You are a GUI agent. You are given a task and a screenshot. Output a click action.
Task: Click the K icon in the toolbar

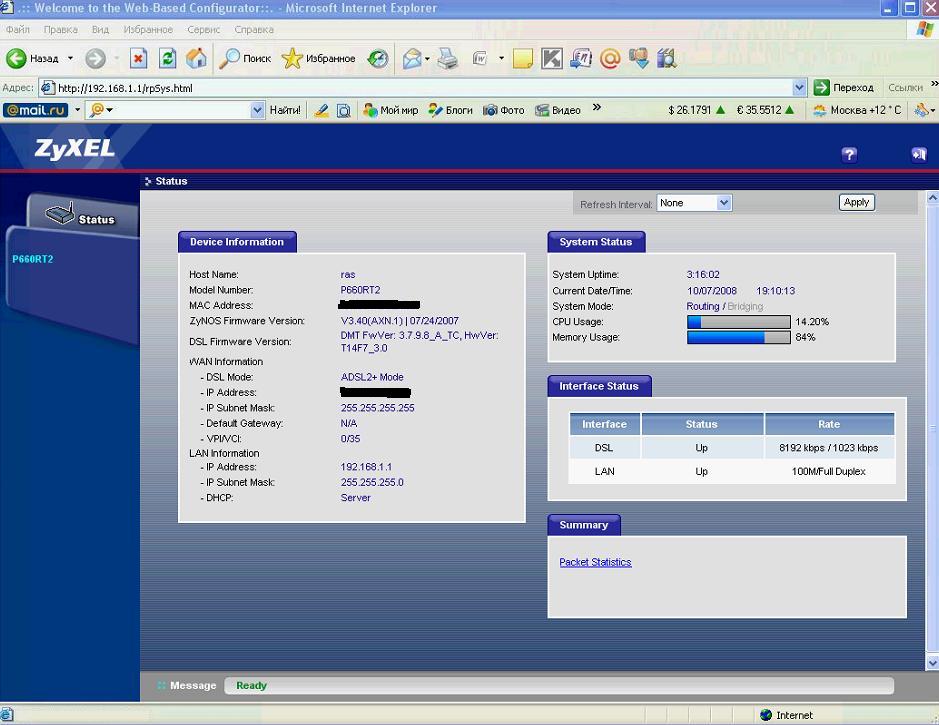click(552, 59)
